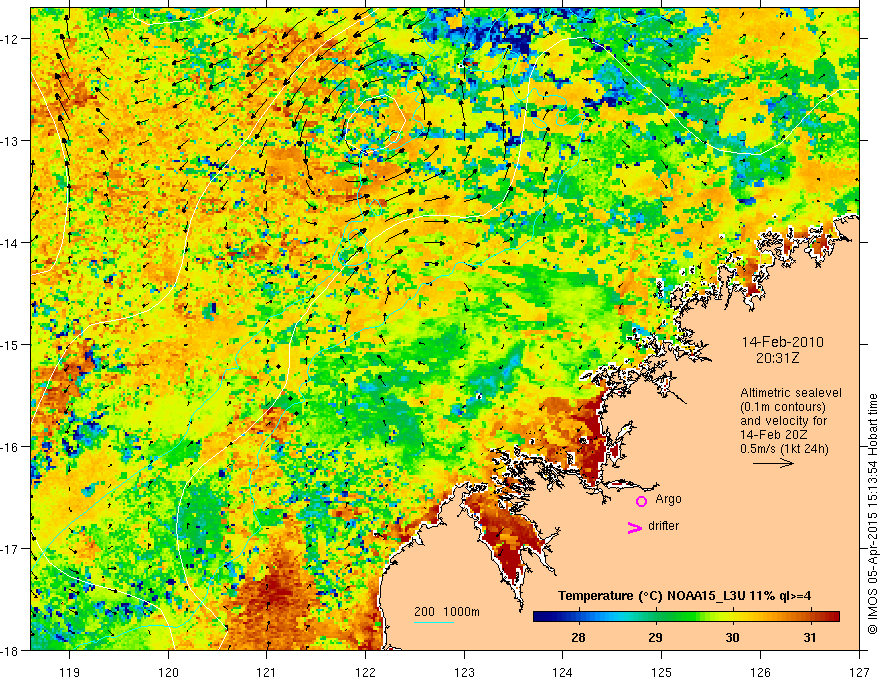Click the '125' longitude axis label

tap(662, 672)
